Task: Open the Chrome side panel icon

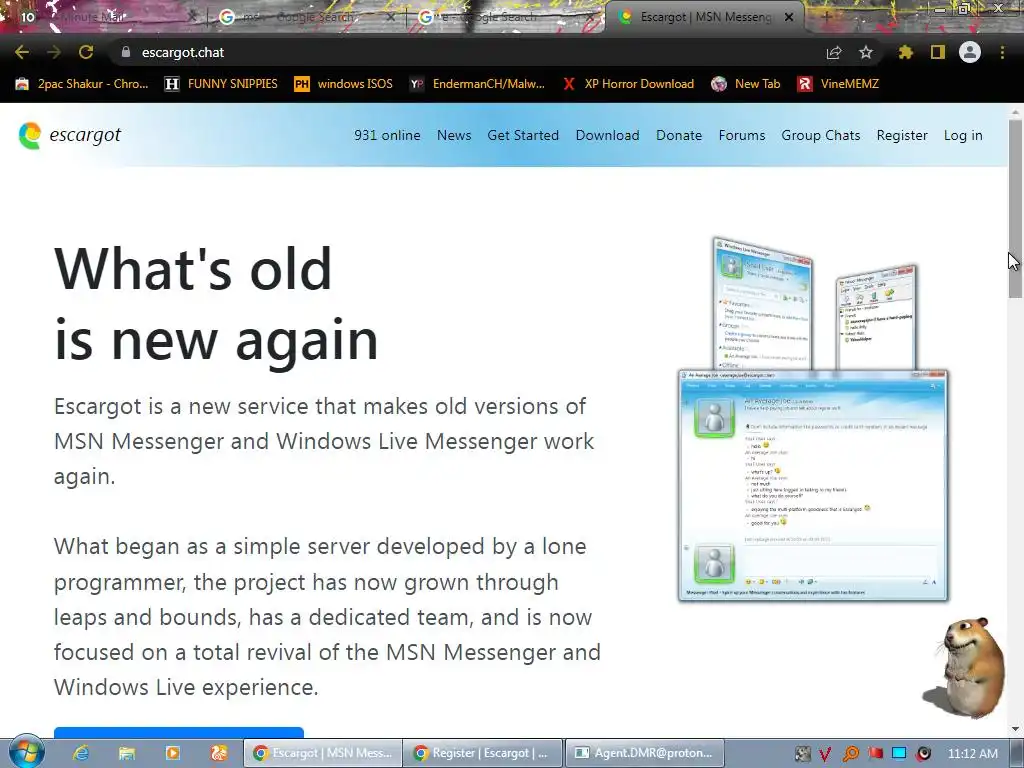Action: pyautogui.click(x=938, y=52)
